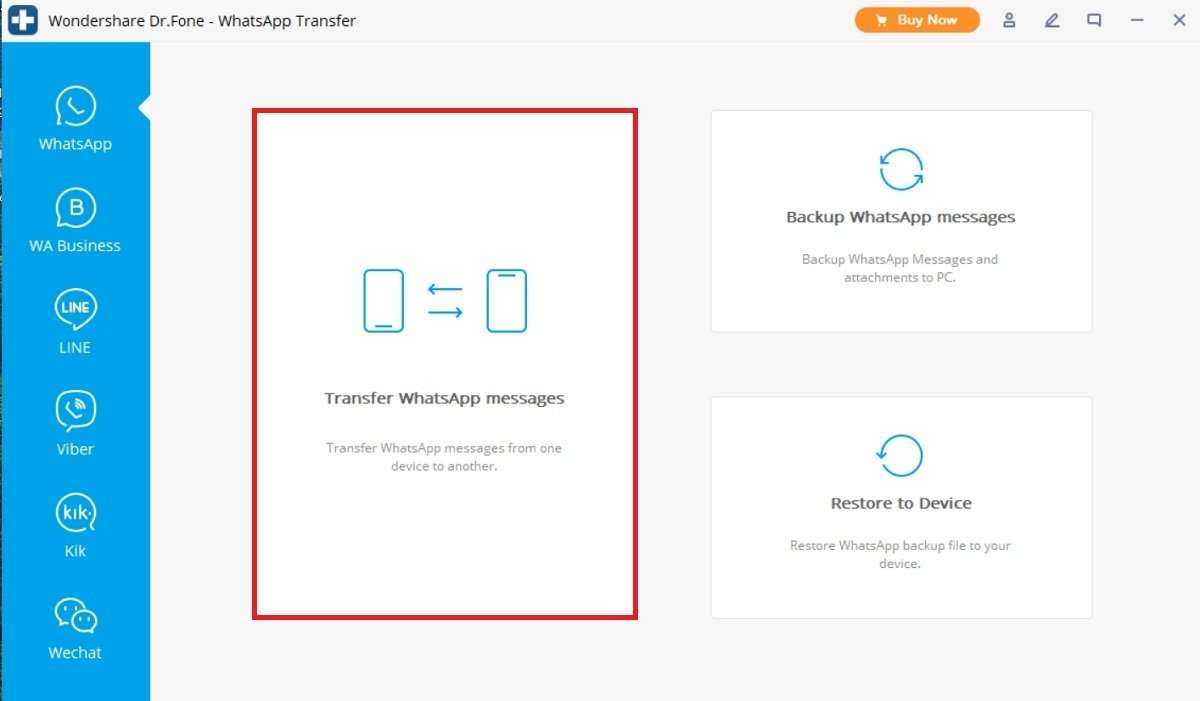The width and height of the screenshot is (1200, 701).
Task: Click the backup circular arrows icon
Action: tap(900, 169)
